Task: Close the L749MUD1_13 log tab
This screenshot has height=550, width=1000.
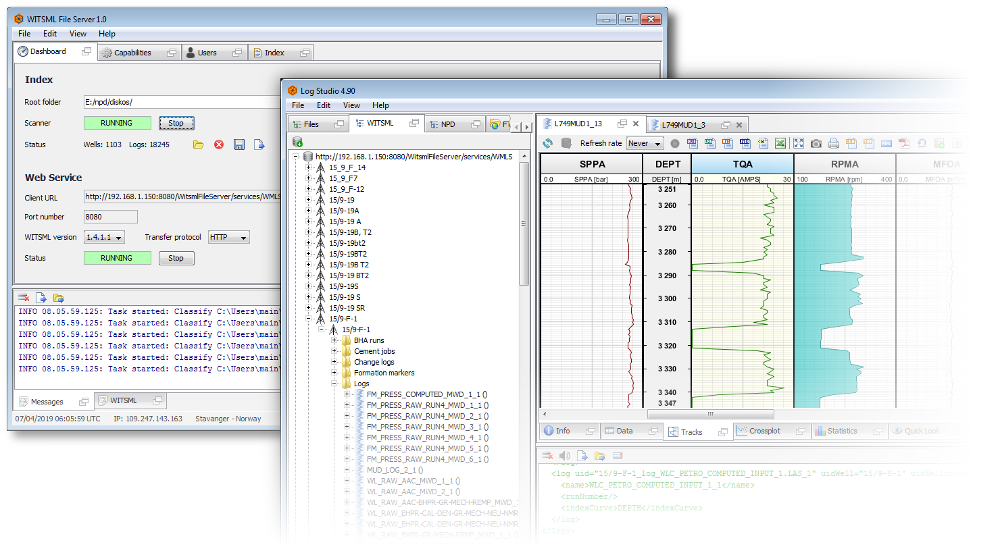Action: click(635, 124)
